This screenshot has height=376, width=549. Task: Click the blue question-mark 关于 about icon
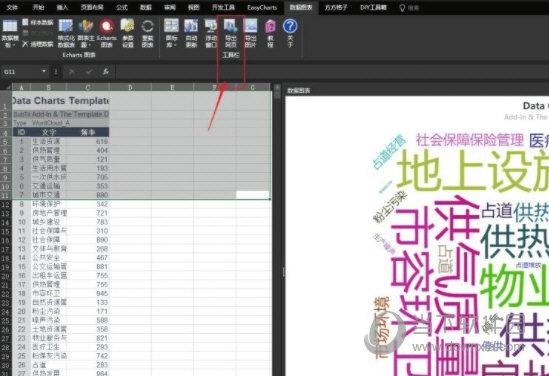point(290,26)
